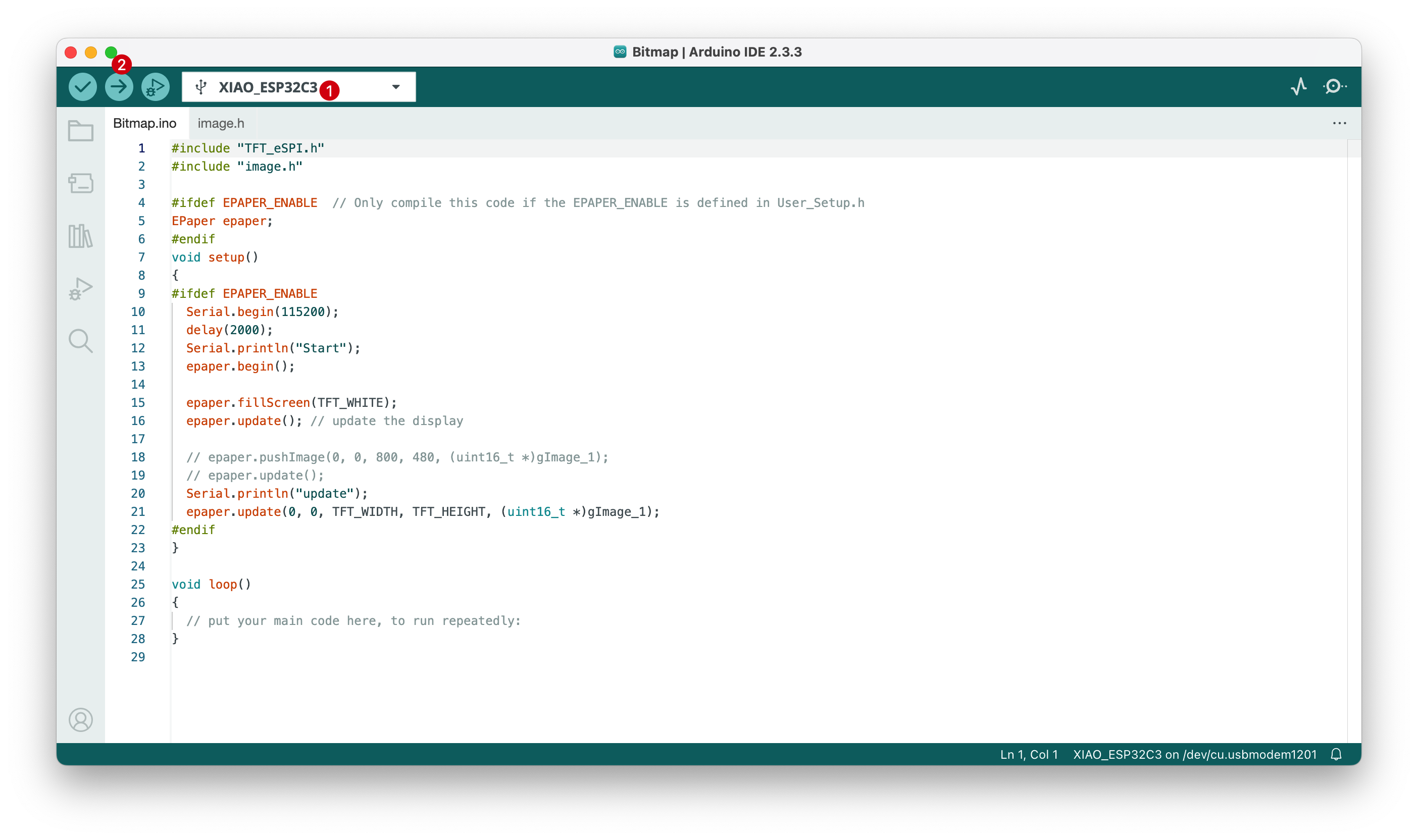Click line number 21 in the gutter
The width and height of the screenshot is (1418, 840).
pos(138,512)
